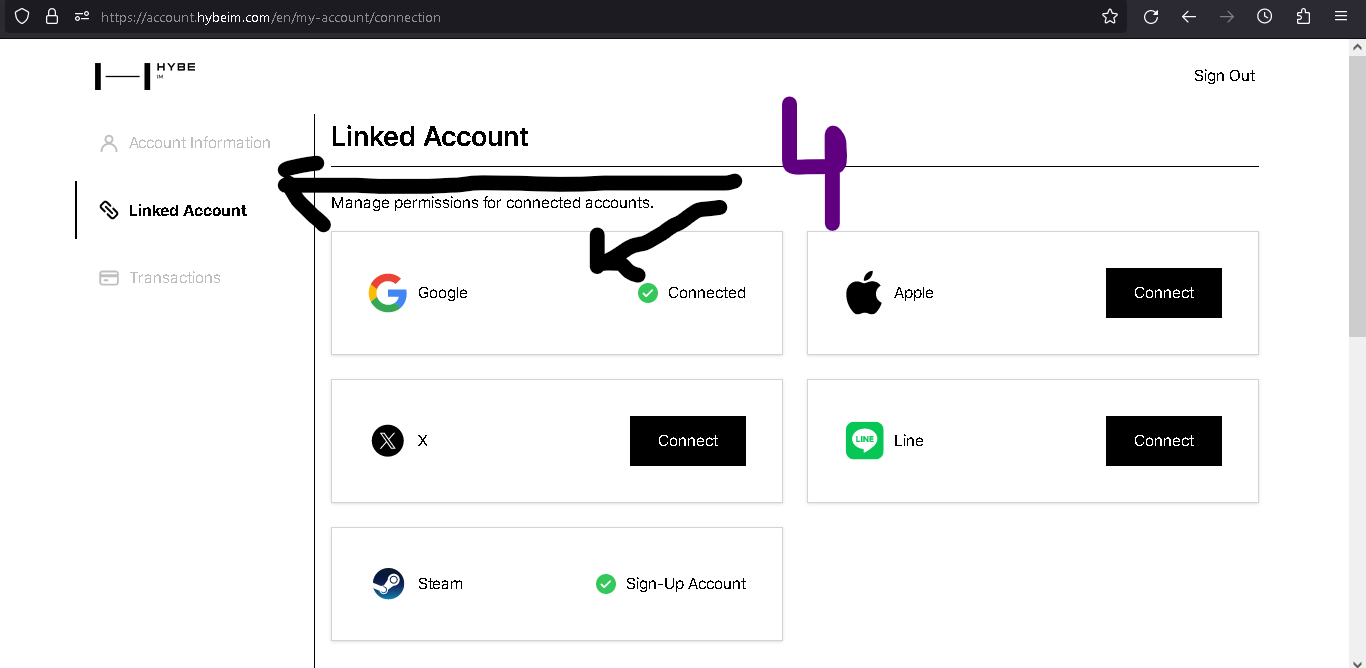Click the Sign Out link
This screenshot has height=668, width=1366.
pyautogui.click(x=1224, y=76)
